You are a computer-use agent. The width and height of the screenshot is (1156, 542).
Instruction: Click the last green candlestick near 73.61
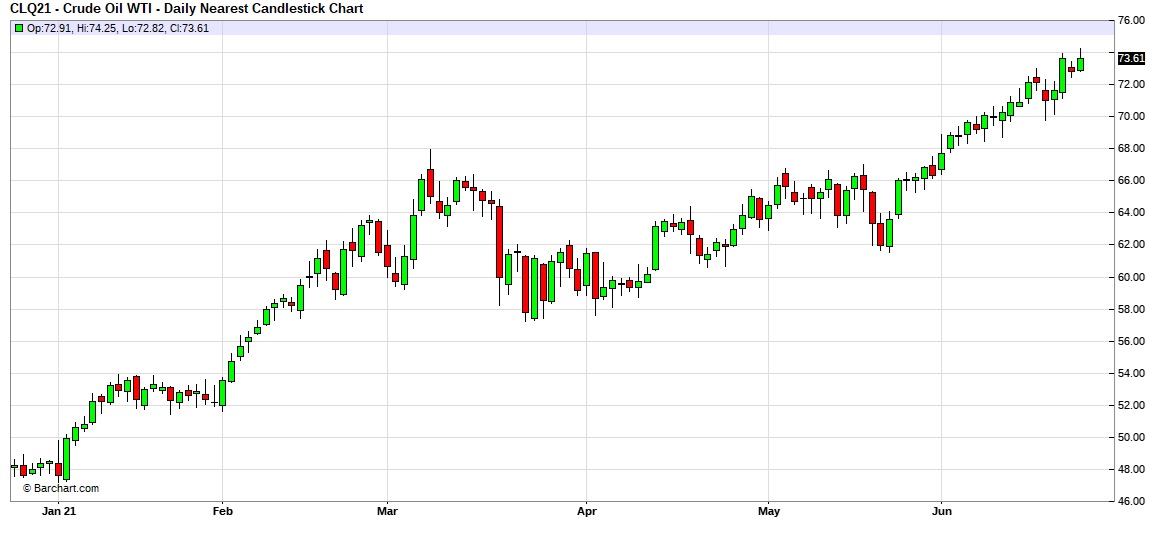tap(1080, 63)
